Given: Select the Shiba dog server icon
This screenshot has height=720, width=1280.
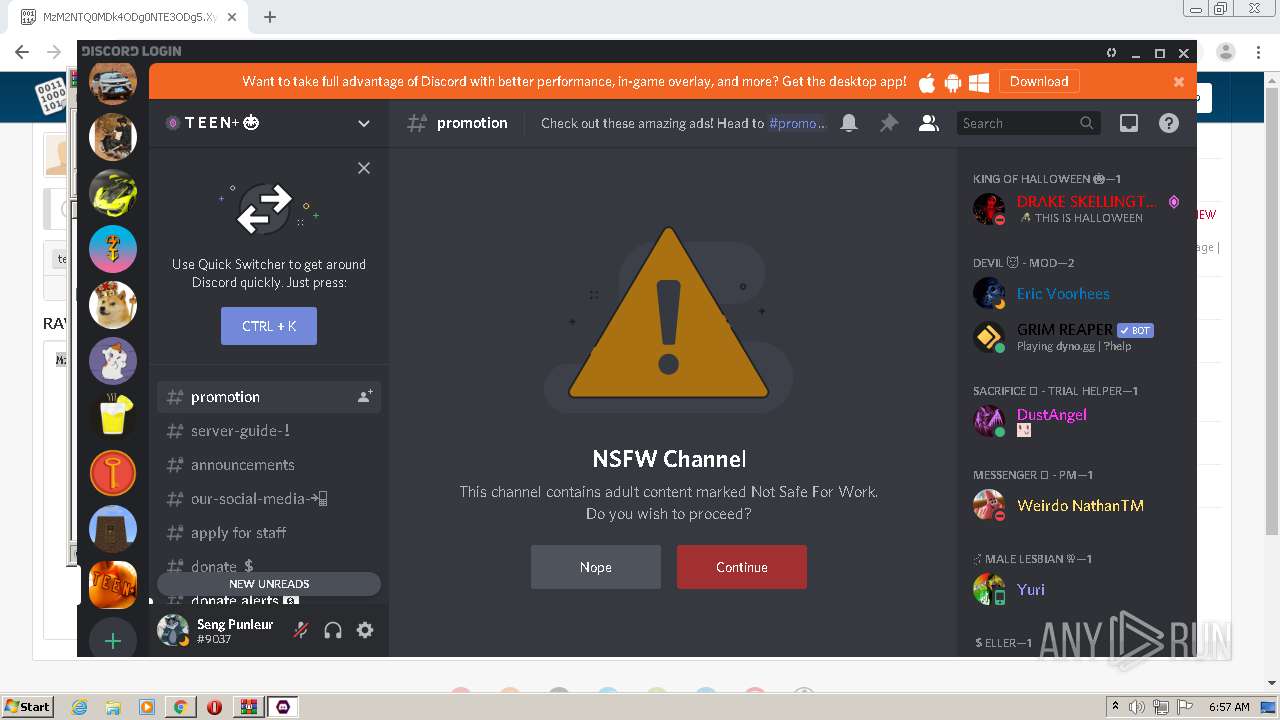Looking at the screenshot, I should [113, 305].
